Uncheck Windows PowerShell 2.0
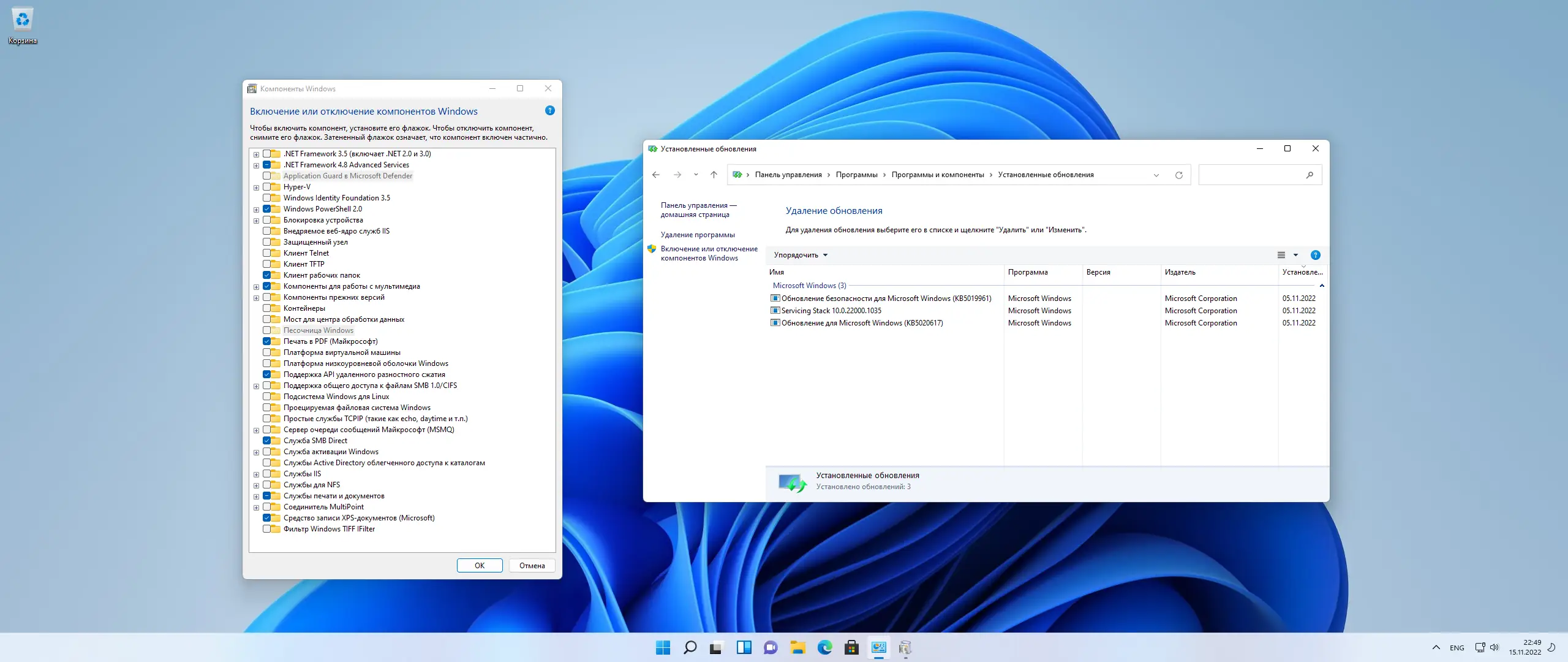The image size is (1568, 662). tap(267, 209)
